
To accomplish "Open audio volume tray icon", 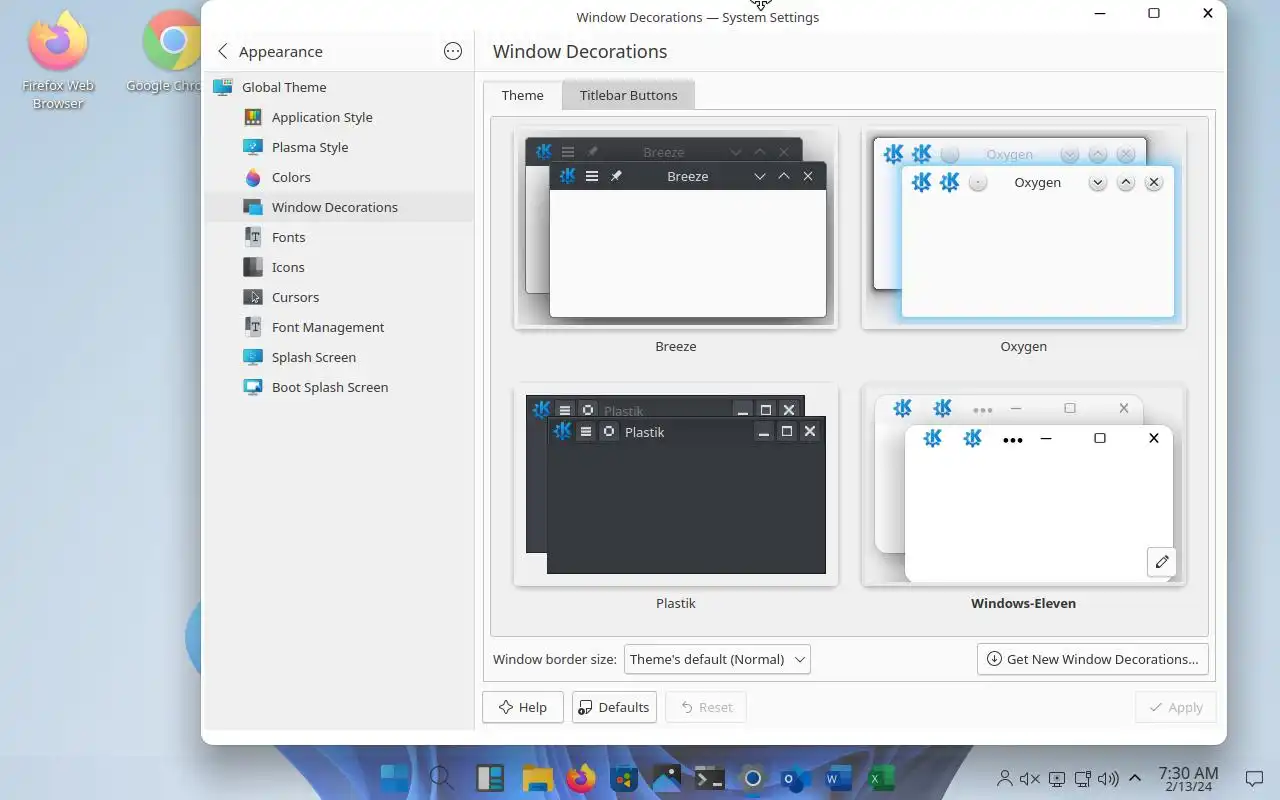I will (x=1108, y=778).
